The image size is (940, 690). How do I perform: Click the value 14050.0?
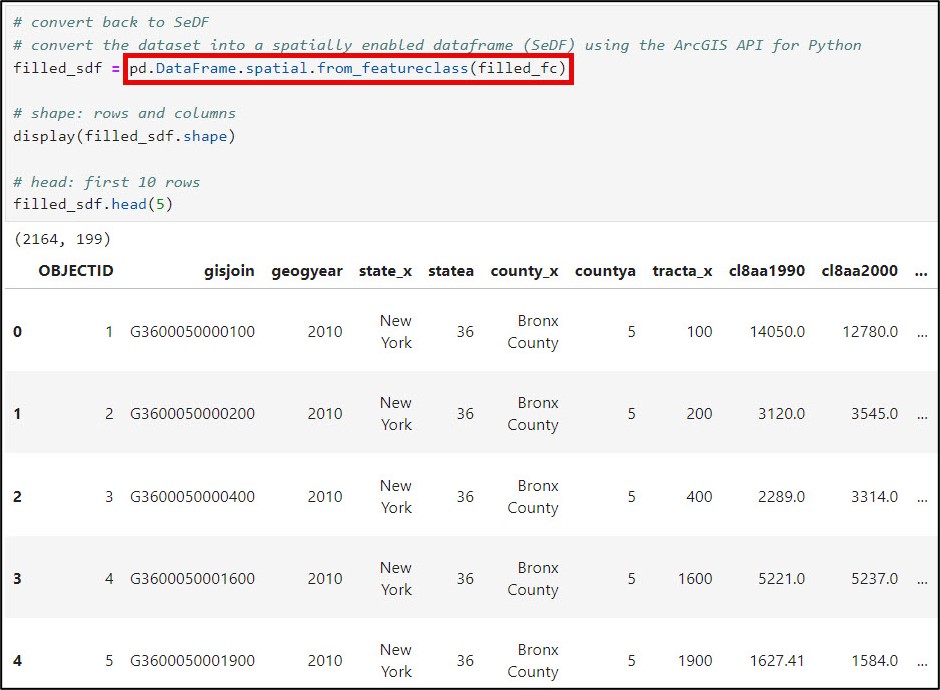click(778, 332)
